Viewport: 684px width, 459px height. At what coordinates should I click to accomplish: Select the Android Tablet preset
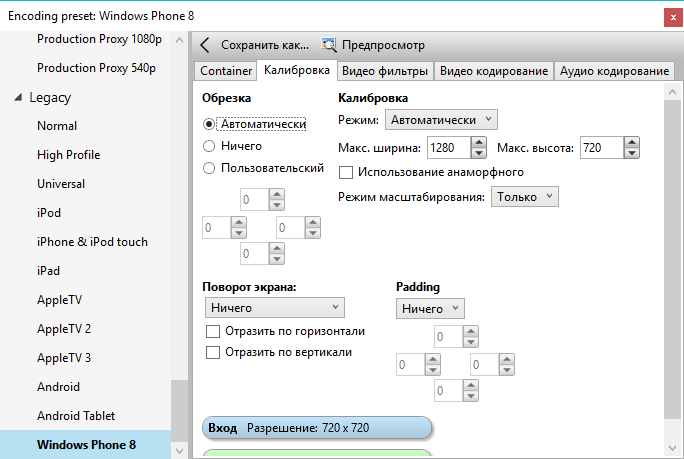coord(76,416)
